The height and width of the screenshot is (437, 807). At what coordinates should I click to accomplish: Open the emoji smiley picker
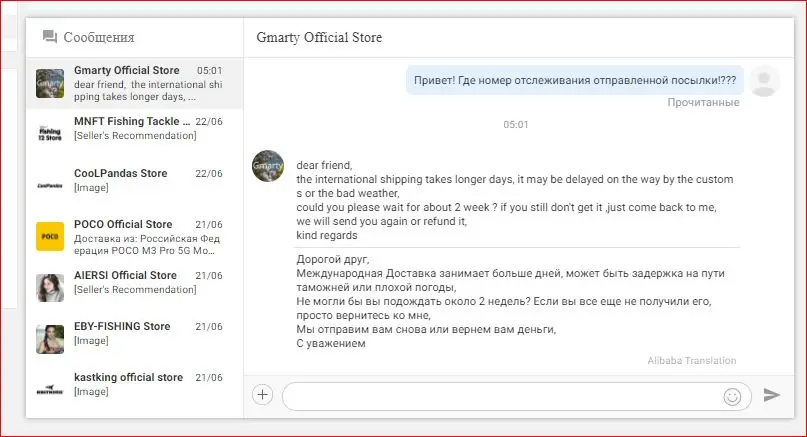click(x=732, y=396)
